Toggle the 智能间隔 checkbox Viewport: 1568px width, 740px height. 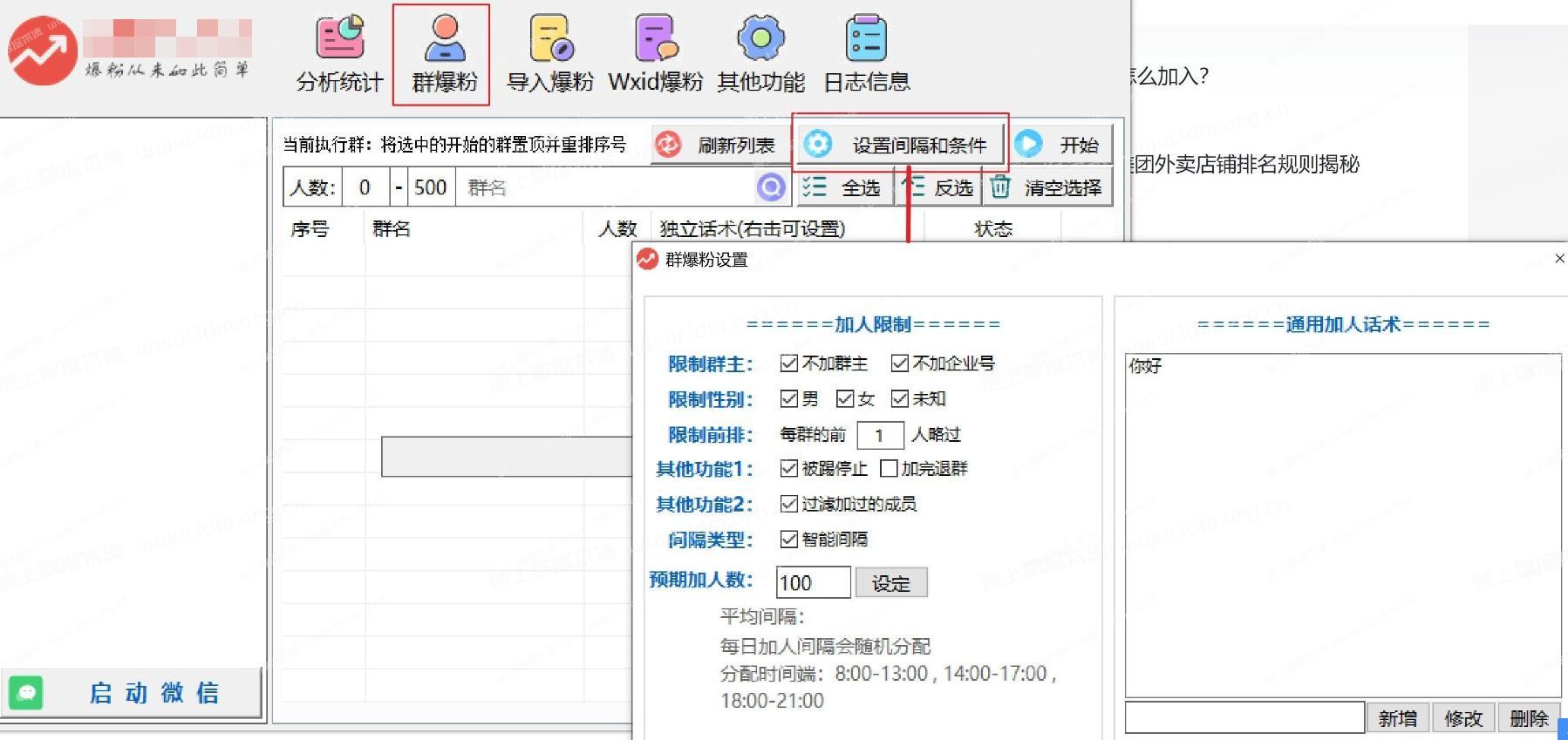(x=789, y=540)
